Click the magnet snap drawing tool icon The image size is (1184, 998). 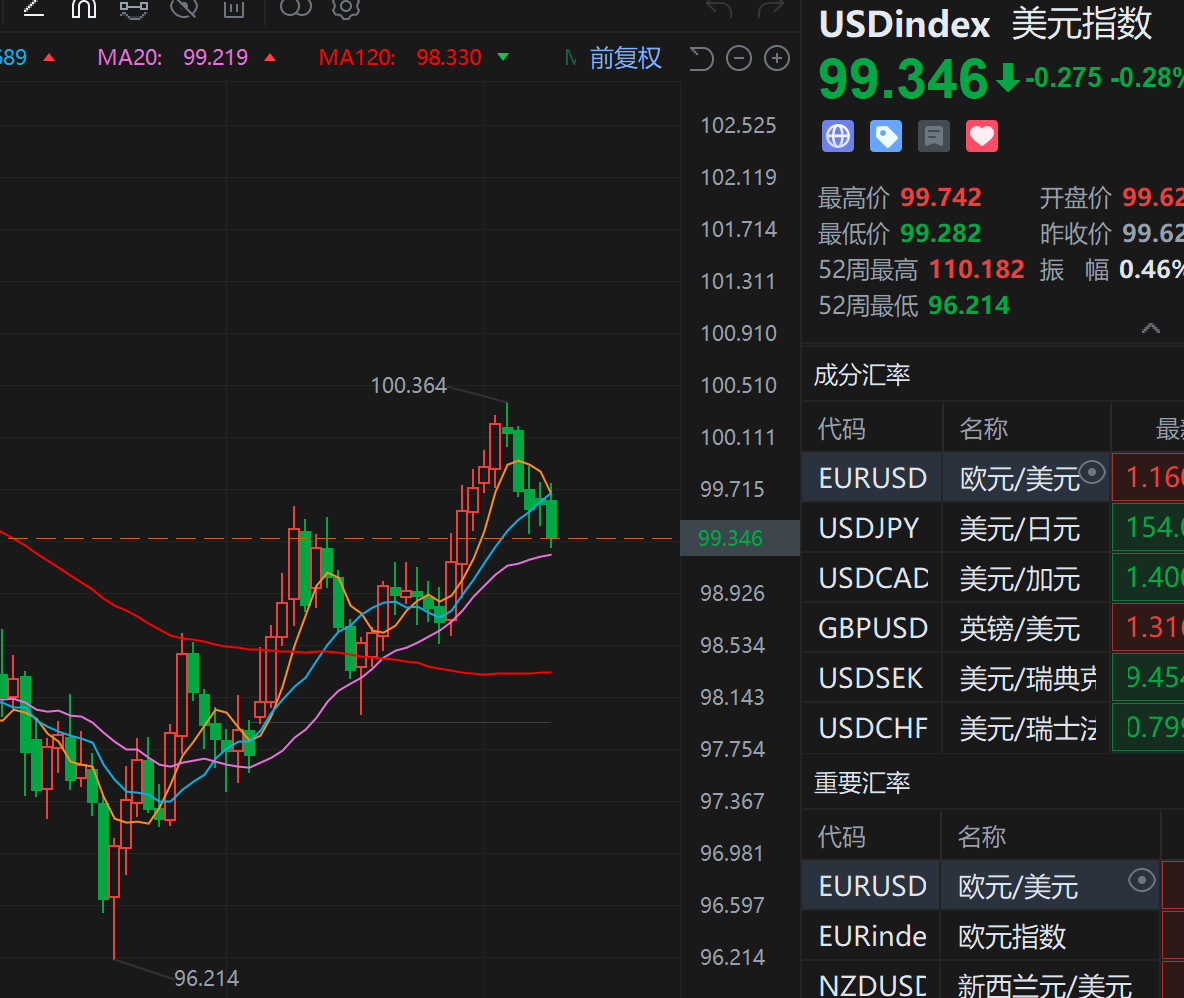pyautogui.click(x=84, y=8)
